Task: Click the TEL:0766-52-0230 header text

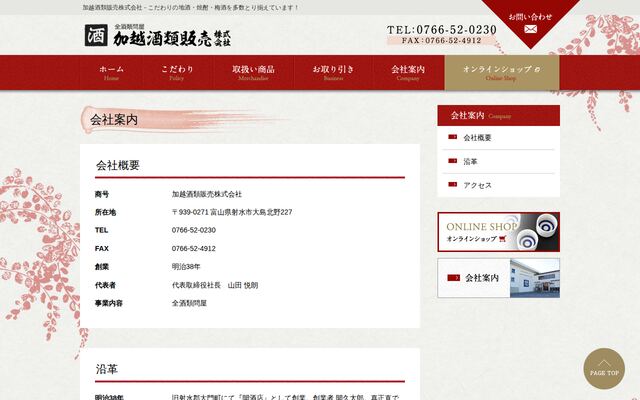Action: 442,29
